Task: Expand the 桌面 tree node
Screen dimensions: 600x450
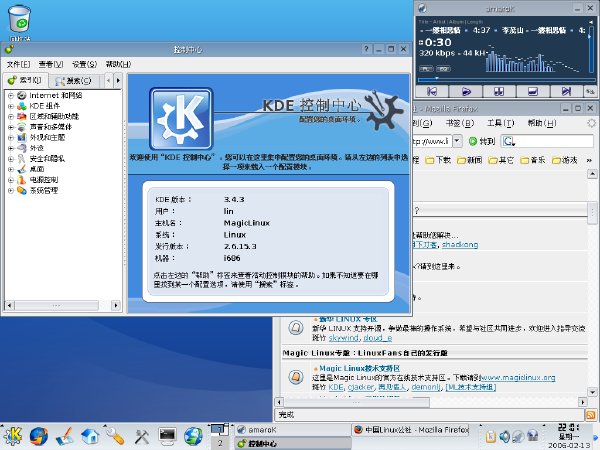Action: pyautogui.click(x=11, y=169)
